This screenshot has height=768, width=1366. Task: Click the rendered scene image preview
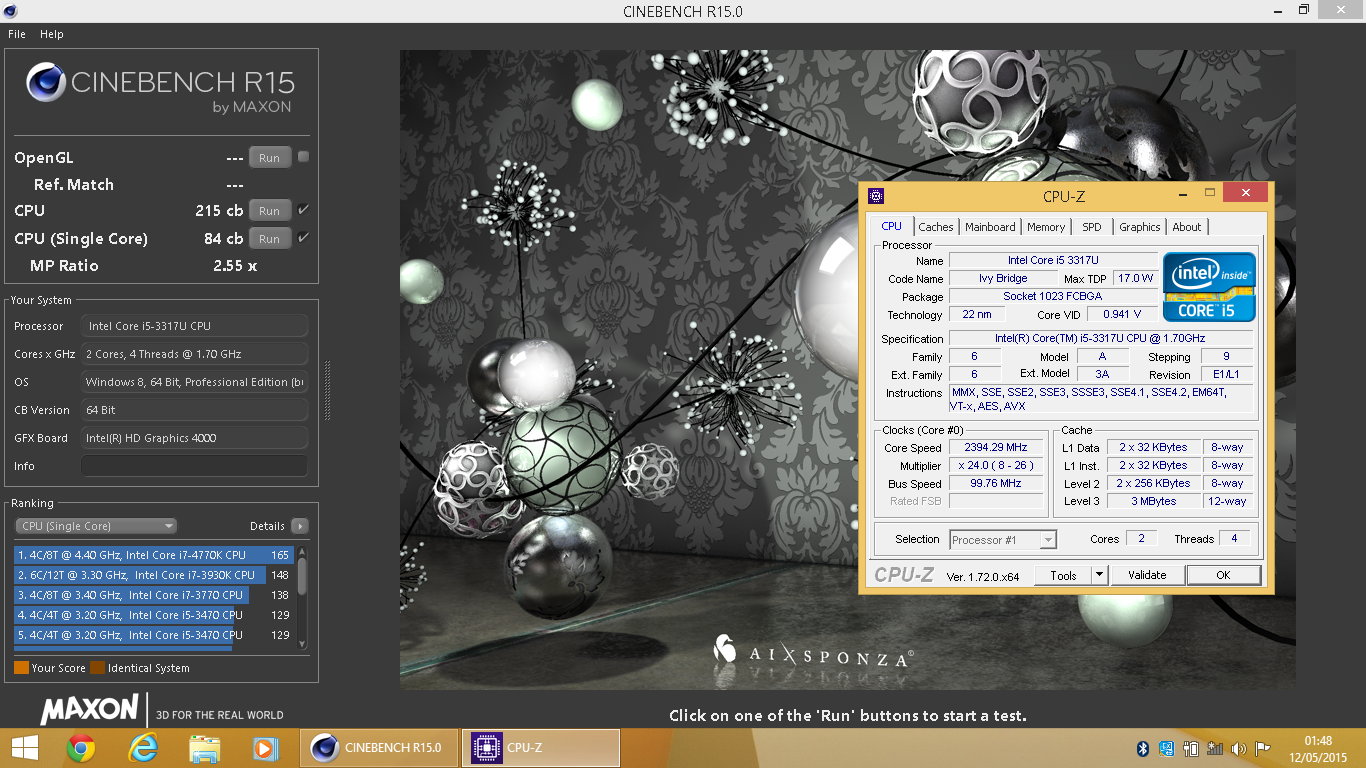pyautogui.click(x=847, y=370)
